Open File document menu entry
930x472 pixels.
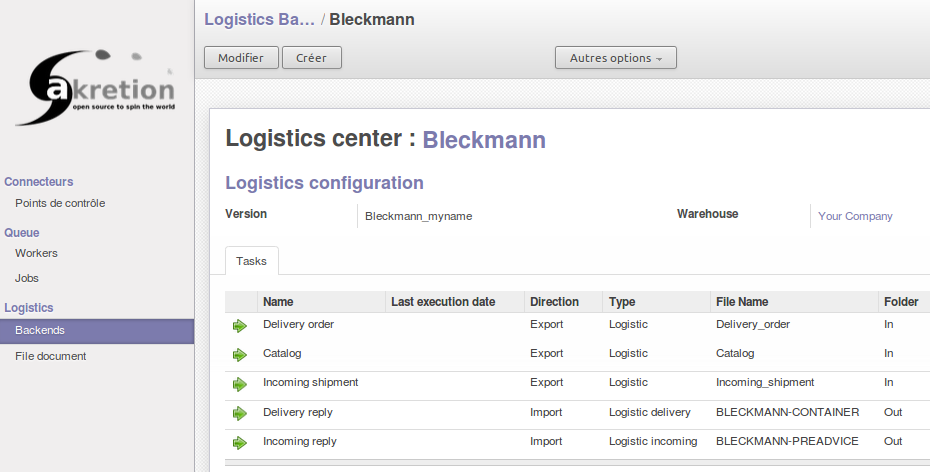[50, 356]
